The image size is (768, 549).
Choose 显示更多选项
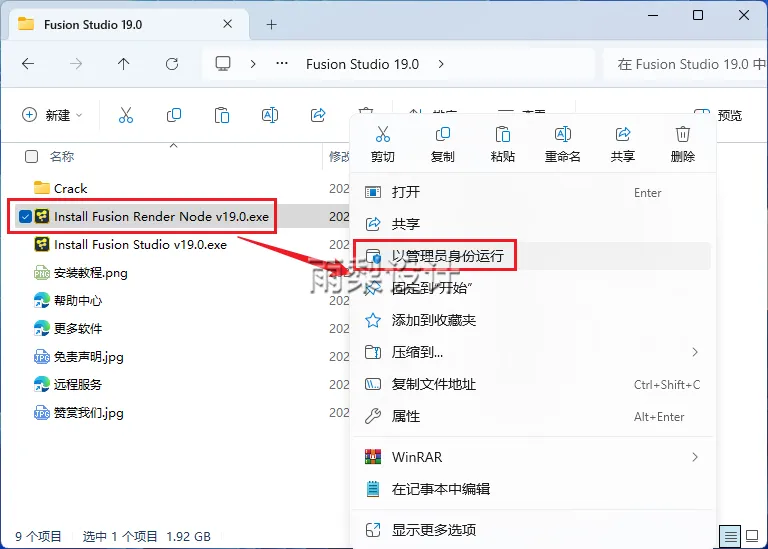532,530
